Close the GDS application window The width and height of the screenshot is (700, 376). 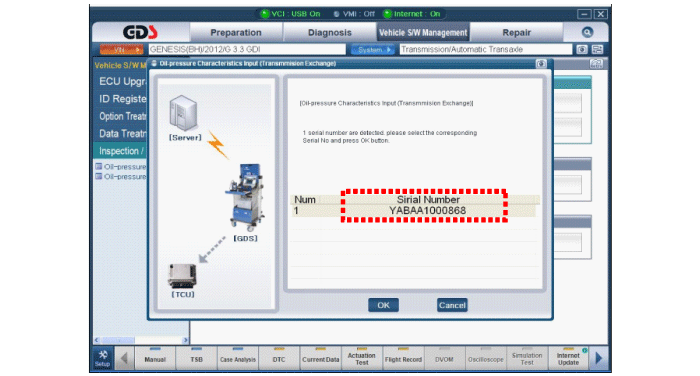tap(601, 14)
